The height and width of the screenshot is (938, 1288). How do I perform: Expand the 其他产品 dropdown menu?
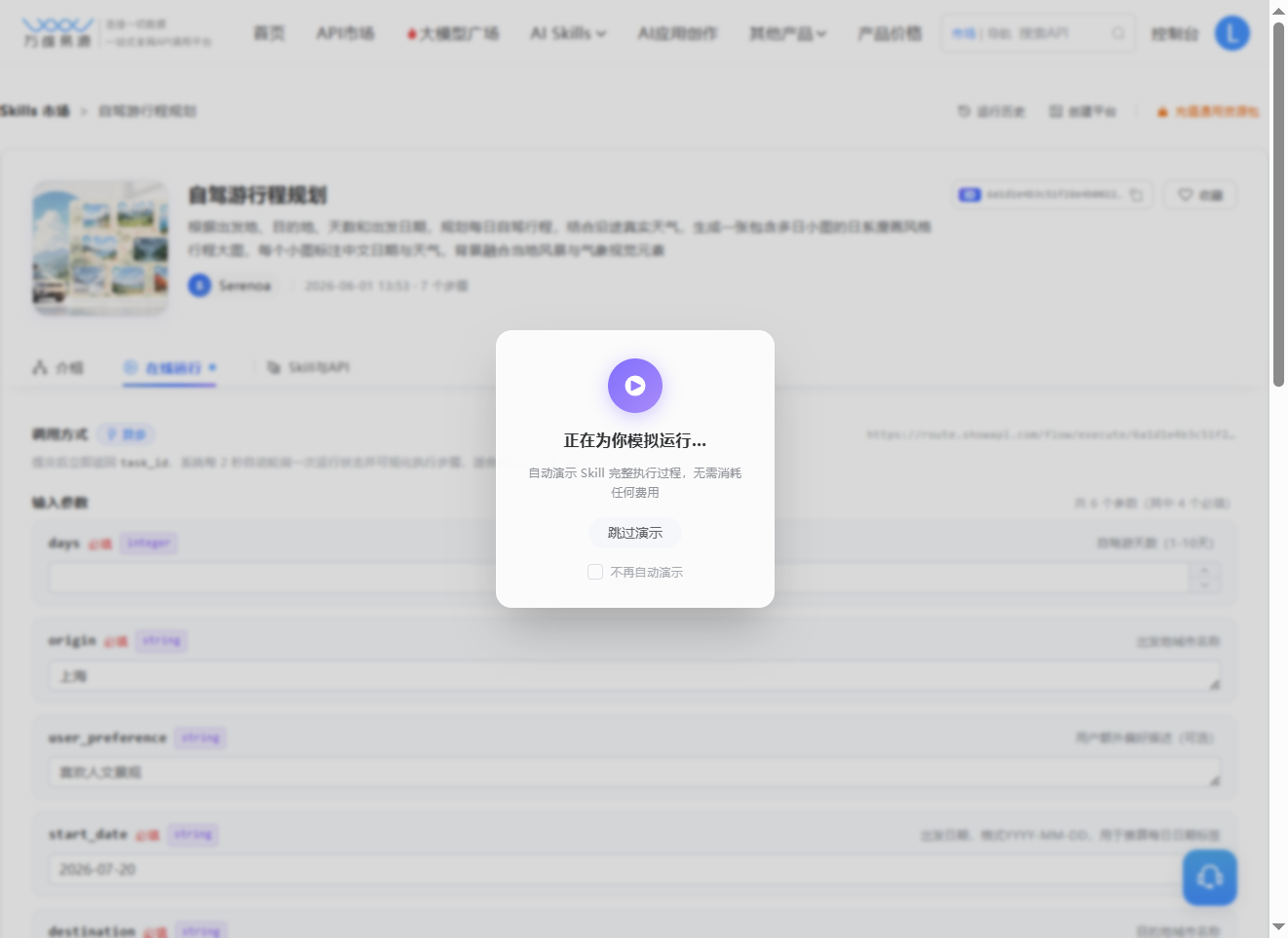[x=787, y=33]
